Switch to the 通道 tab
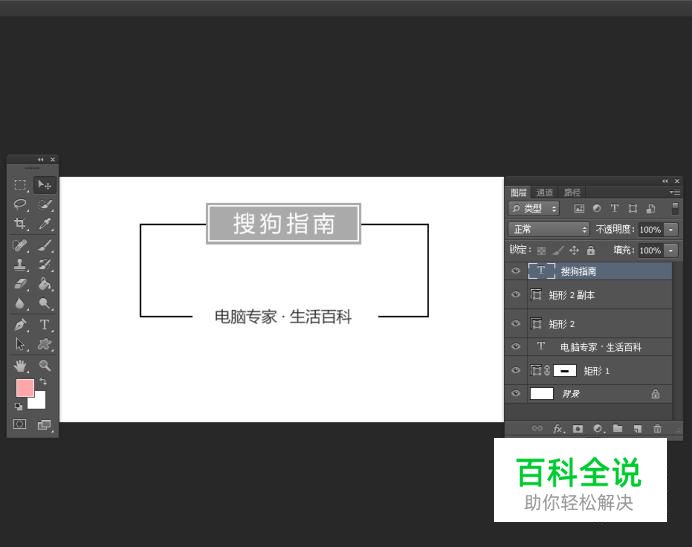The image size is (692, 547). 544,192
